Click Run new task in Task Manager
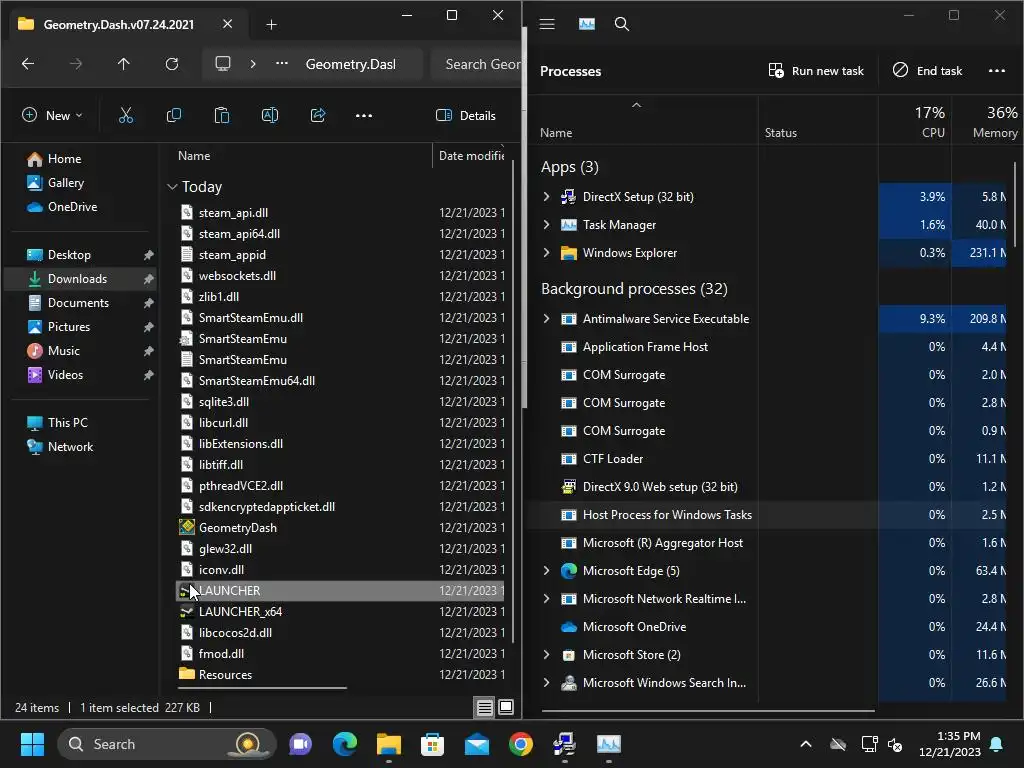1024x768 pixels. click(816, 71)
